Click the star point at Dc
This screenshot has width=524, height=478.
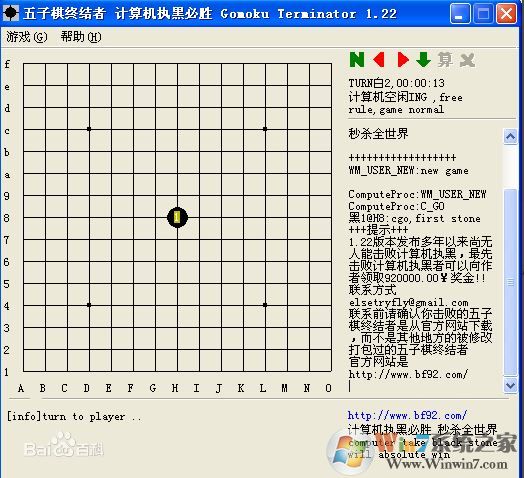(x=89, y=129)
